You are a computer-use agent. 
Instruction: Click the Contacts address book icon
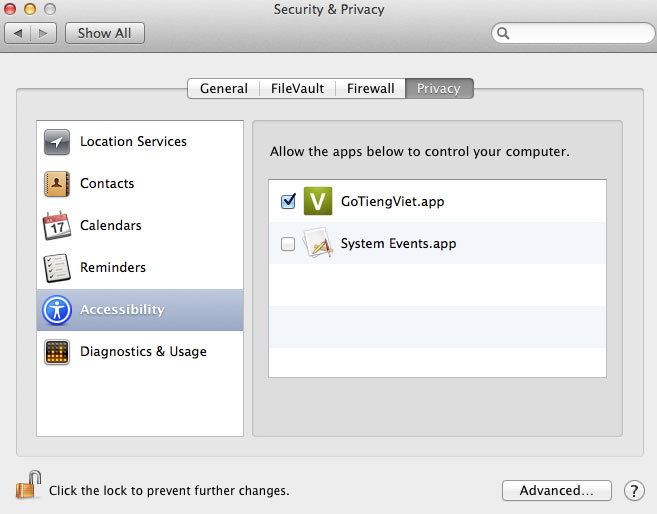(x=57, y=184)
